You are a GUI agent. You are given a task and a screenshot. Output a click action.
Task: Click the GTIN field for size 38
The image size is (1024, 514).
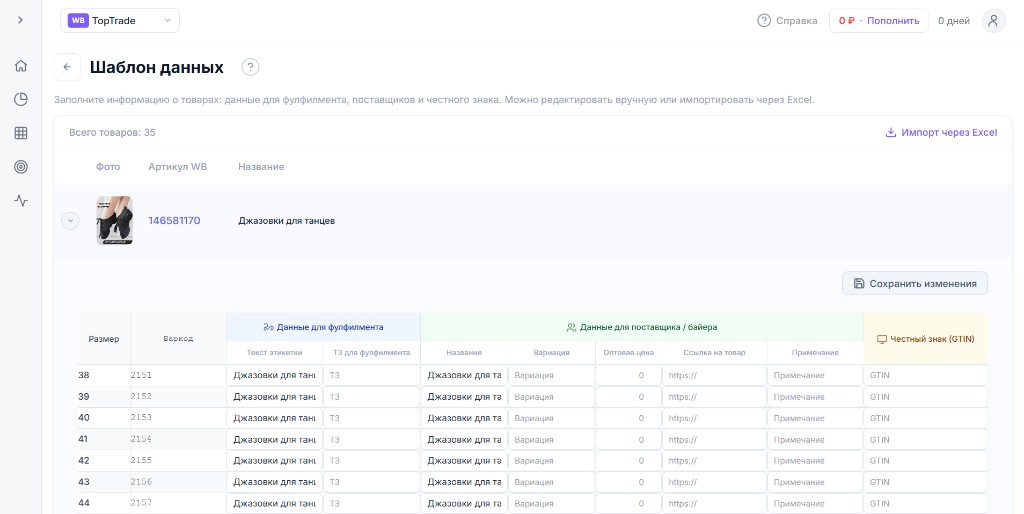point(925,376)
